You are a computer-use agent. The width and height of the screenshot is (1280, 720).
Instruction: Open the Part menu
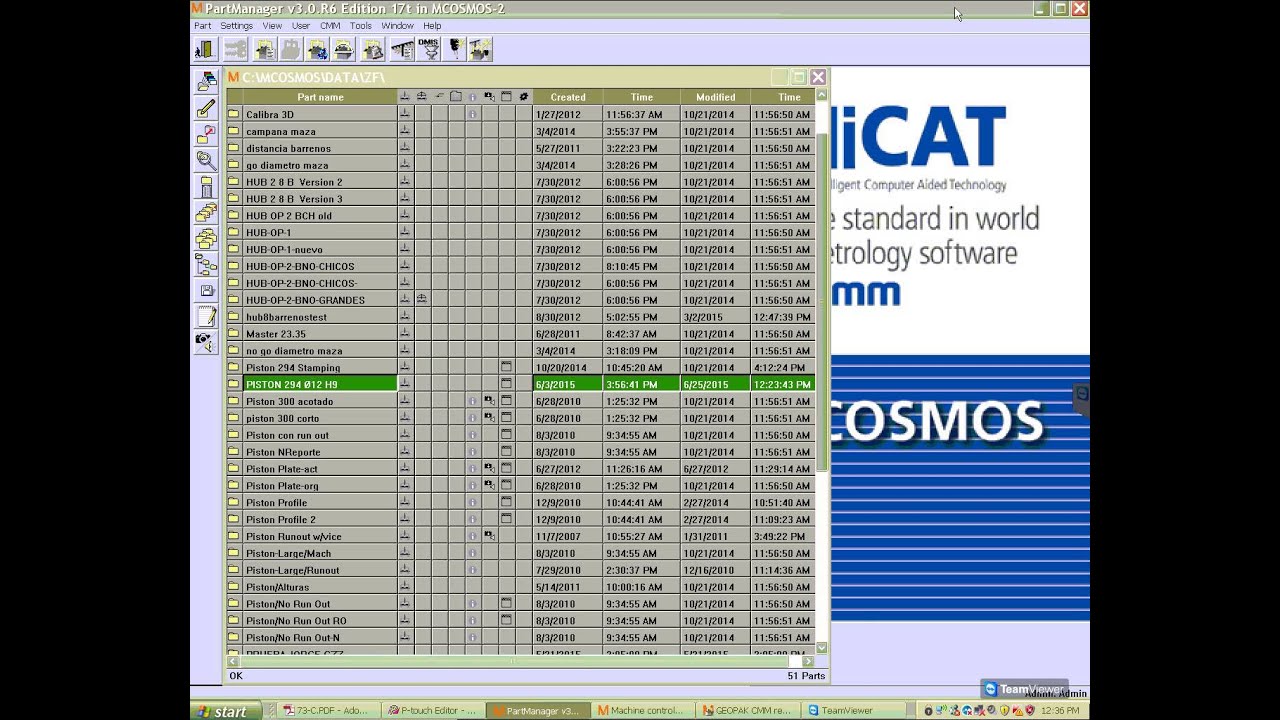202,26
